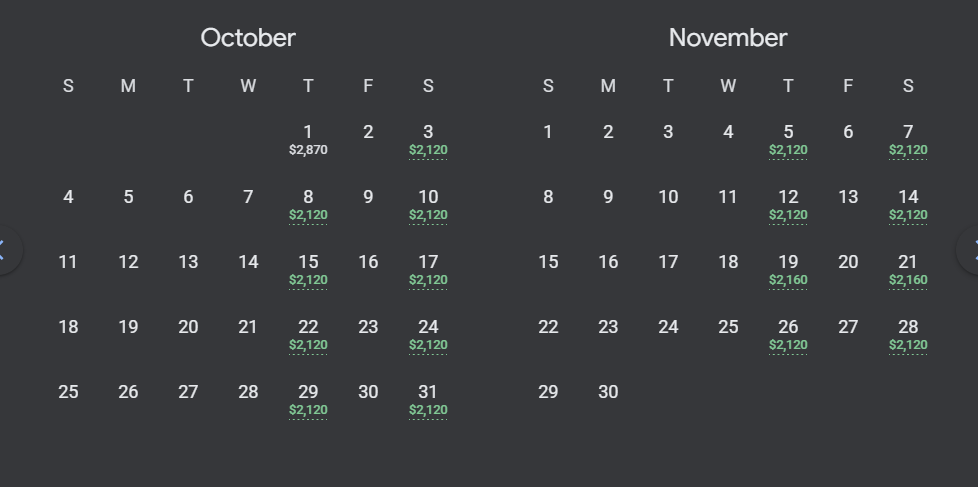Click October 24 in the calendar
The height and width of the screenshot is (487, 978).
(428, 335)
